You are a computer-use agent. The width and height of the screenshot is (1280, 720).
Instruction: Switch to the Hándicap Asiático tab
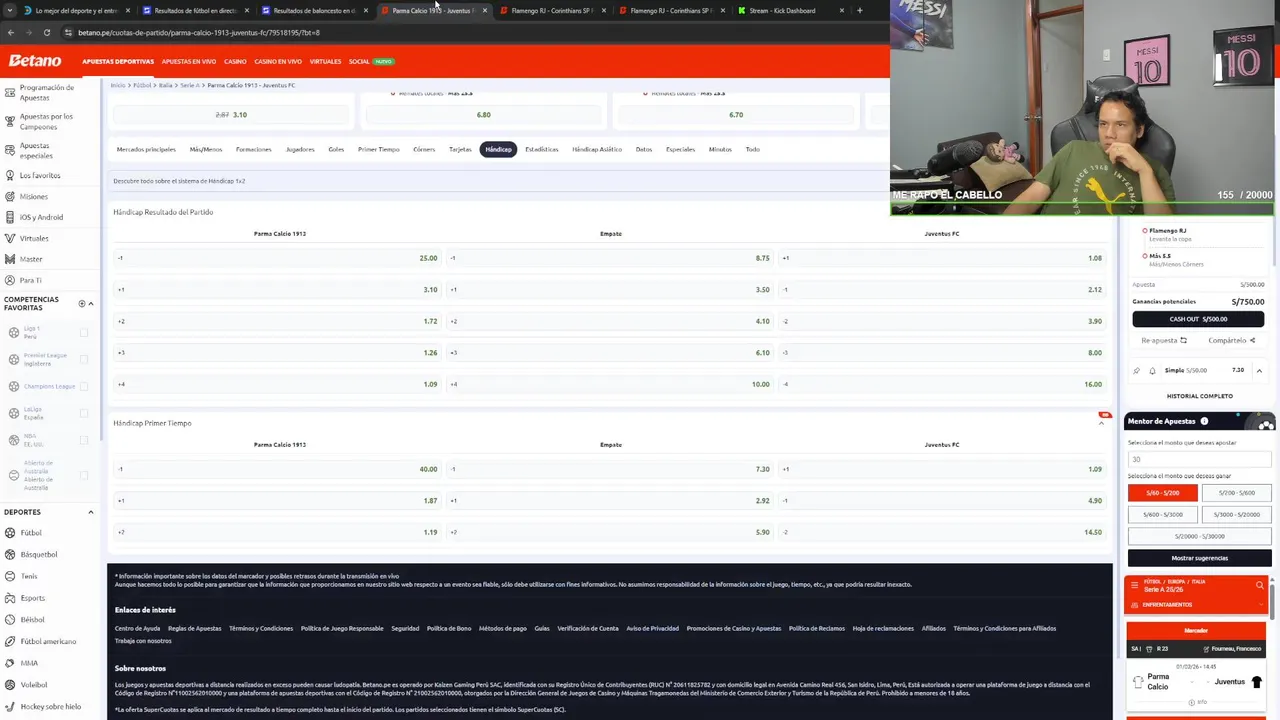point(597,149)
